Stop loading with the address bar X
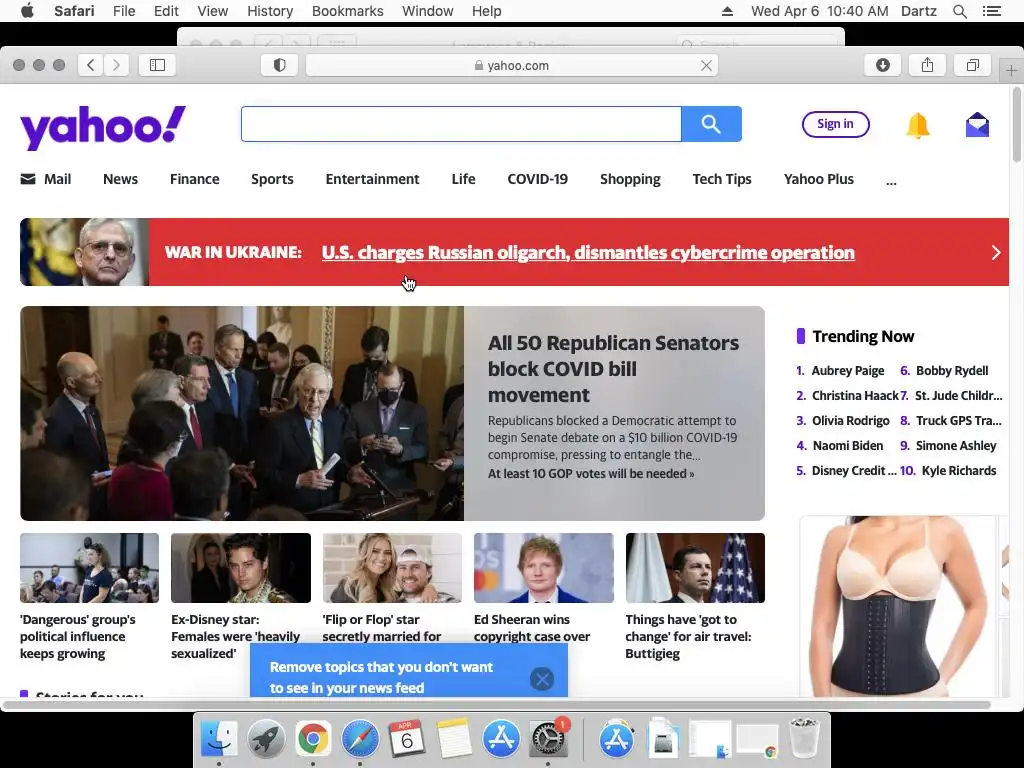This screenshot has width=1024, height=768. (706, 65)
